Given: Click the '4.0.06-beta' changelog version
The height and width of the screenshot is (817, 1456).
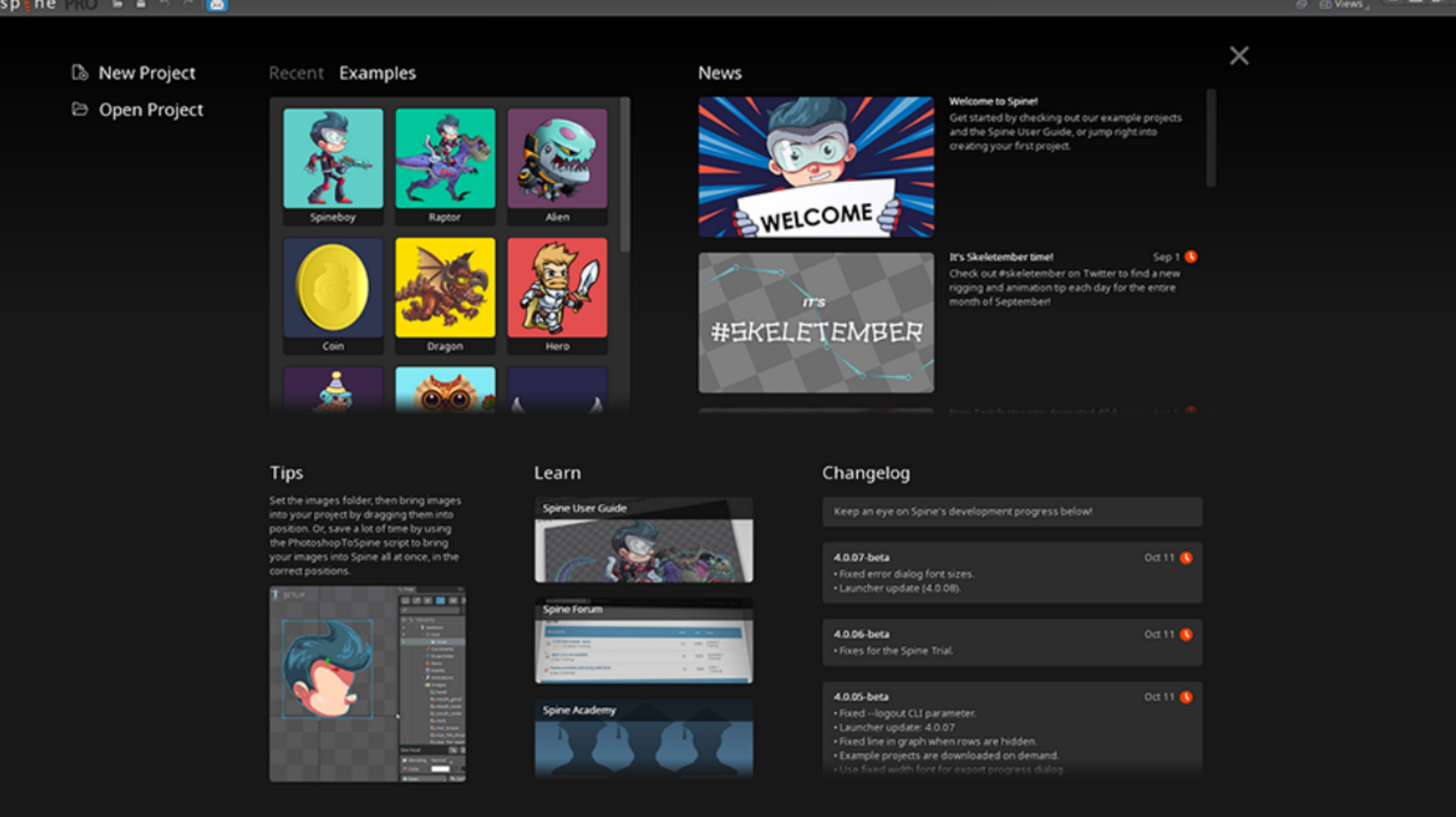Looking at the screenshot, I should (861, 634).
